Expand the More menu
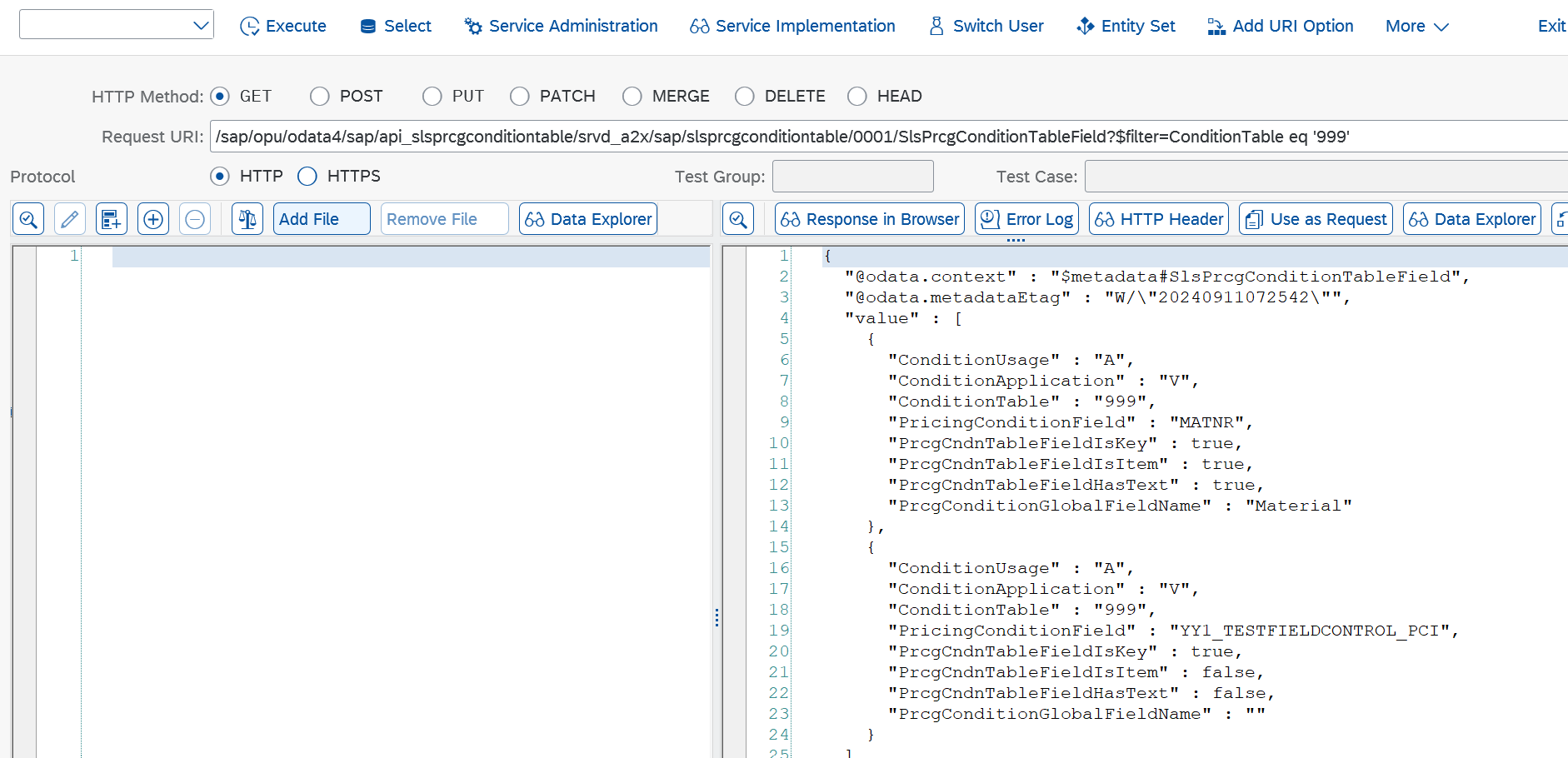The image size is (1568, 758). pos(1417,26)
